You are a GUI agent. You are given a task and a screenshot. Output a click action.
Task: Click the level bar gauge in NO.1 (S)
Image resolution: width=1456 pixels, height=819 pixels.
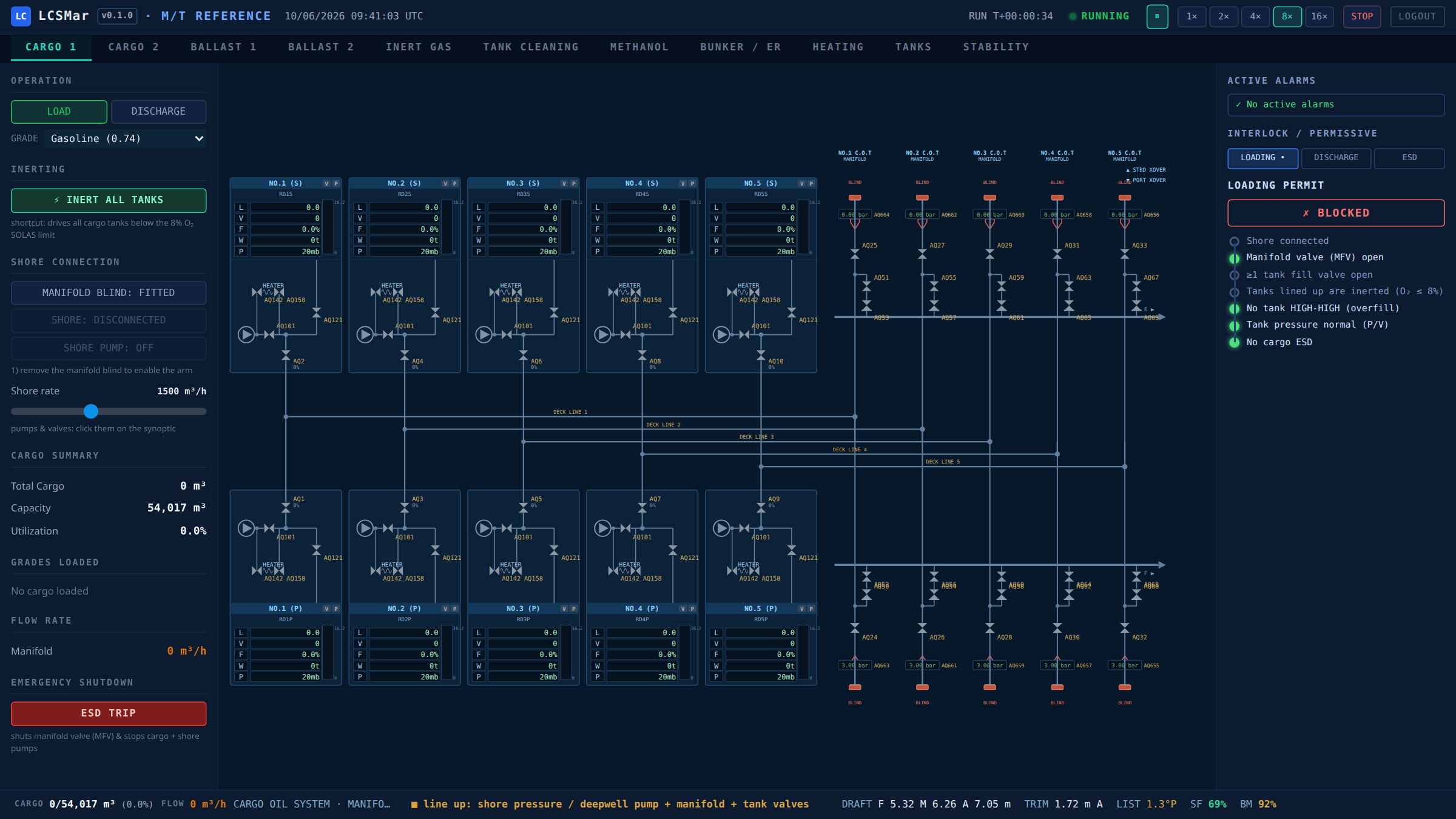pyautogui.click(x=328, y=227)
